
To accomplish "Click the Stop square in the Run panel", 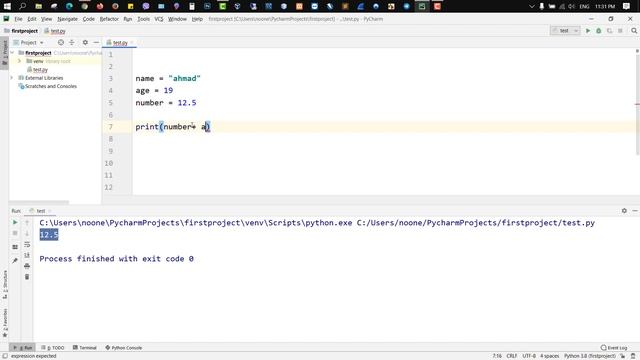I will pos(15,233).
